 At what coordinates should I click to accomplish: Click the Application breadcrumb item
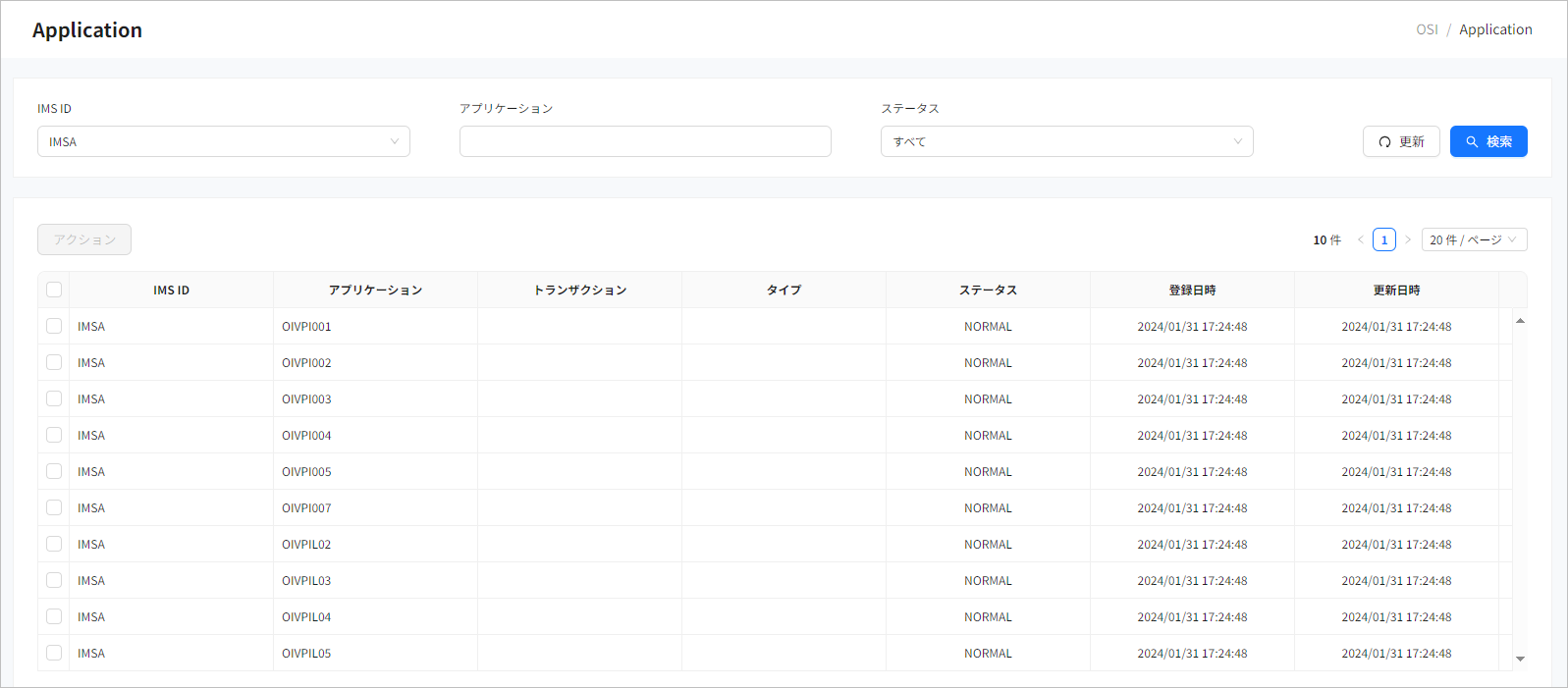(x=1494, y=29)
